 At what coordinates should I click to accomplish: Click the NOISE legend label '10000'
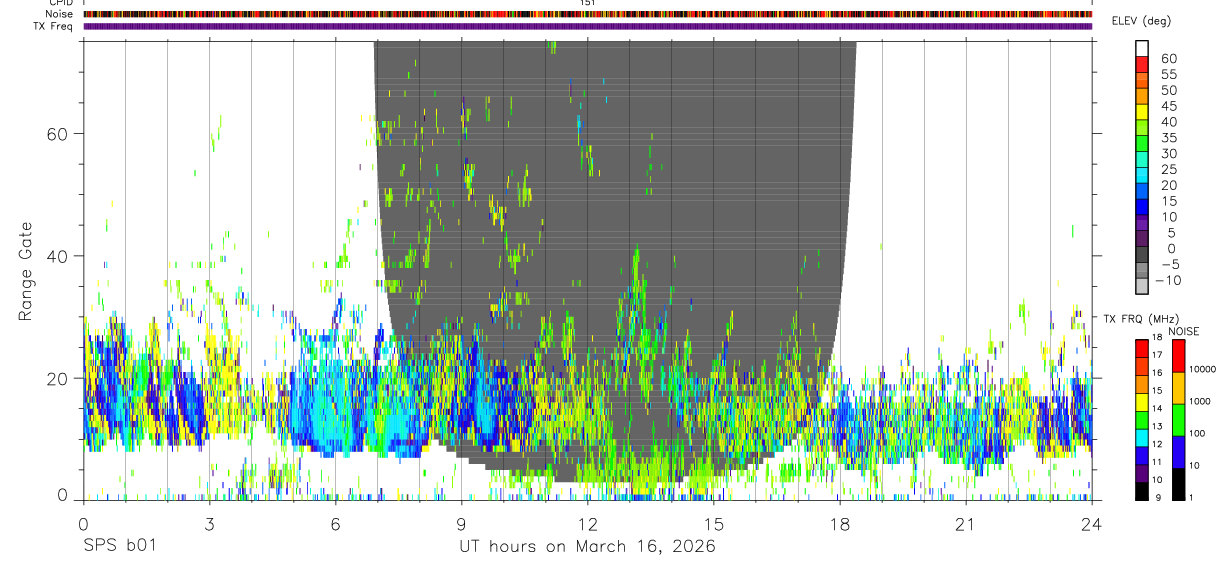pyautogui.click(x=1203, y=369)
